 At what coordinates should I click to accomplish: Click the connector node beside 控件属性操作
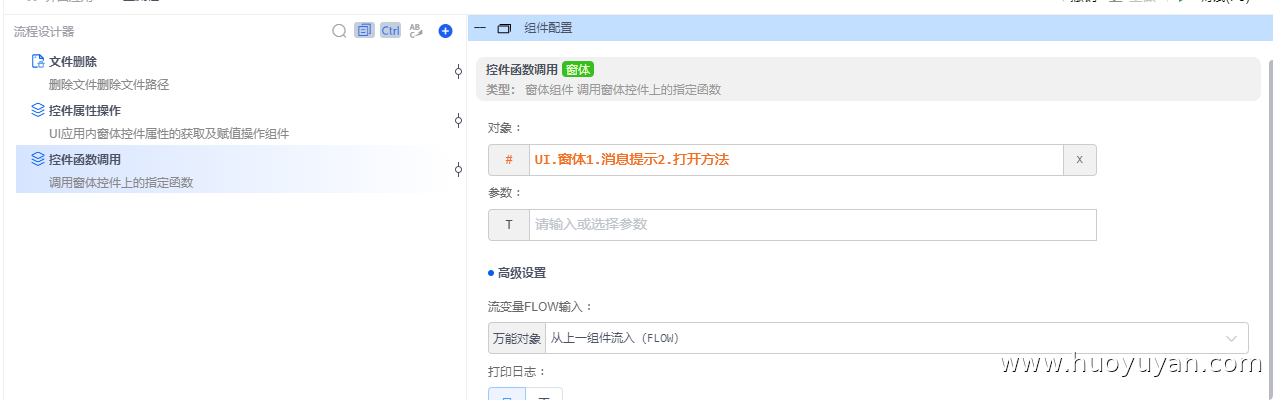458,120
